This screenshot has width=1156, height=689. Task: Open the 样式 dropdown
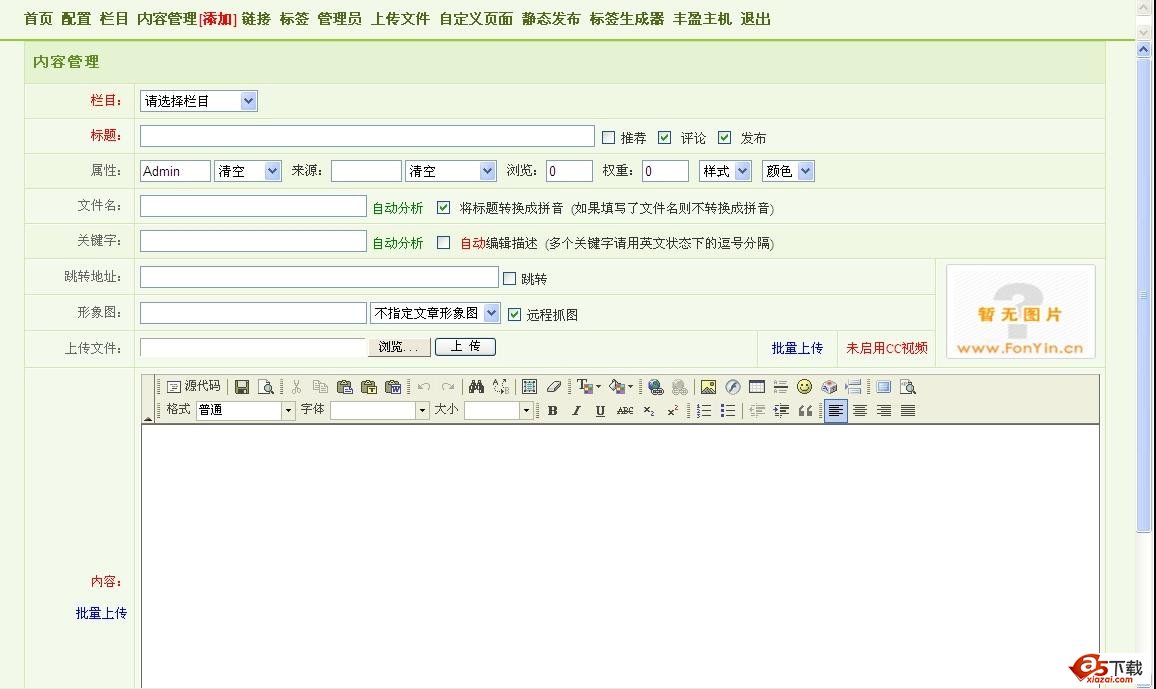725,171
